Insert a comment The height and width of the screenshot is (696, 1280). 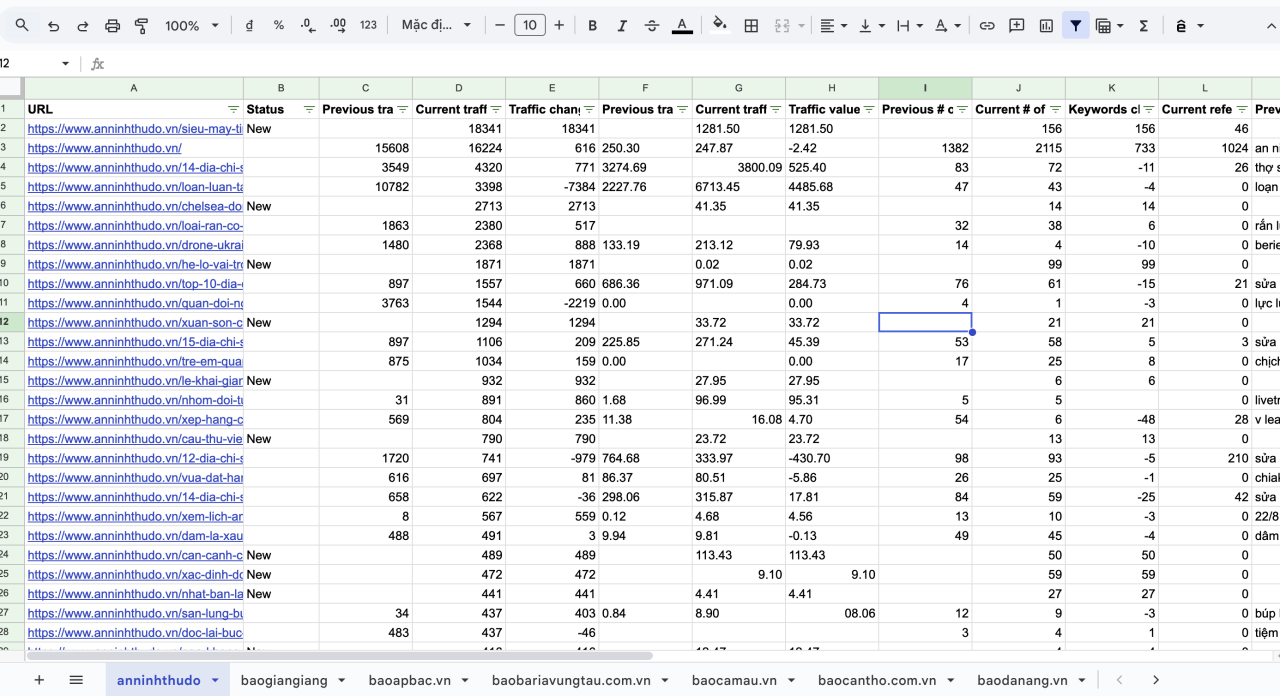pyautogui.click(x=1016, y=25)
